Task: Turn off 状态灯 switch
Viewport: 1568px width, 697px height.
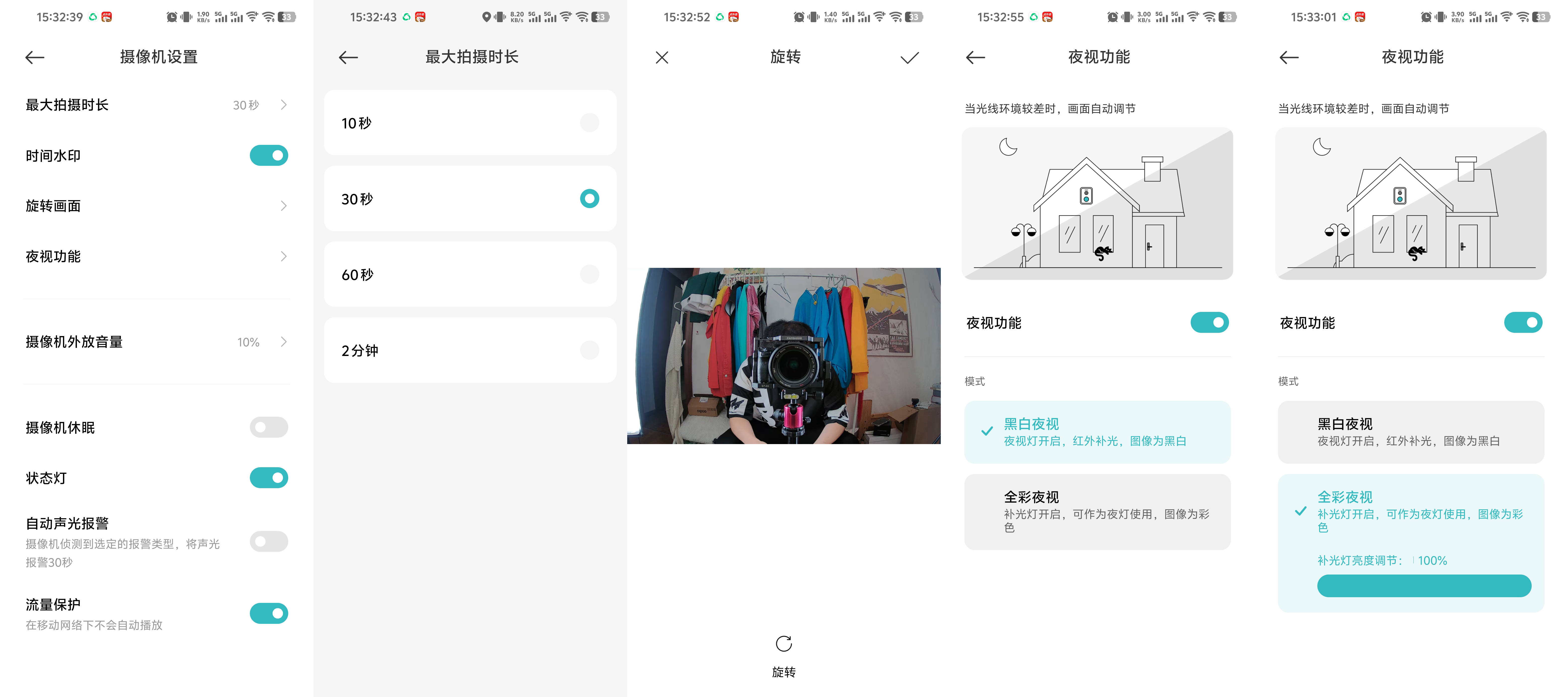Action: (269, 478)
